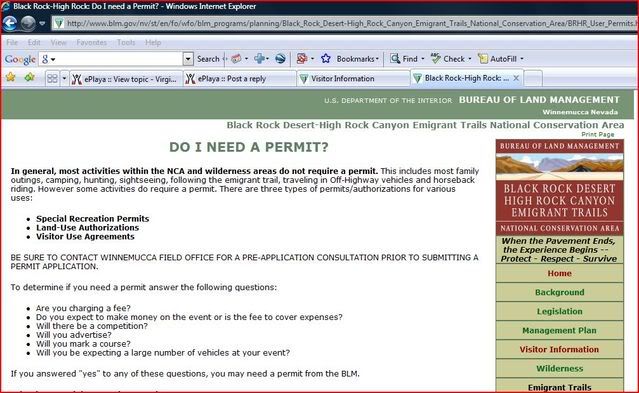Click the Find magnifier button
639x393 pixels.
404,59
